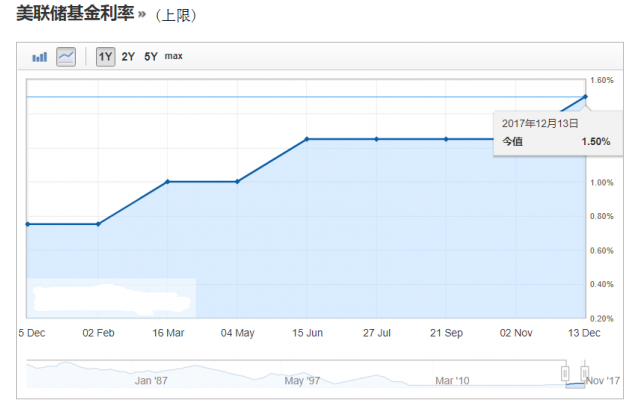Image resolution: width=640 pixels, height=400 pixels.
Task: Show 5Y time range
Action: point(151,57)
